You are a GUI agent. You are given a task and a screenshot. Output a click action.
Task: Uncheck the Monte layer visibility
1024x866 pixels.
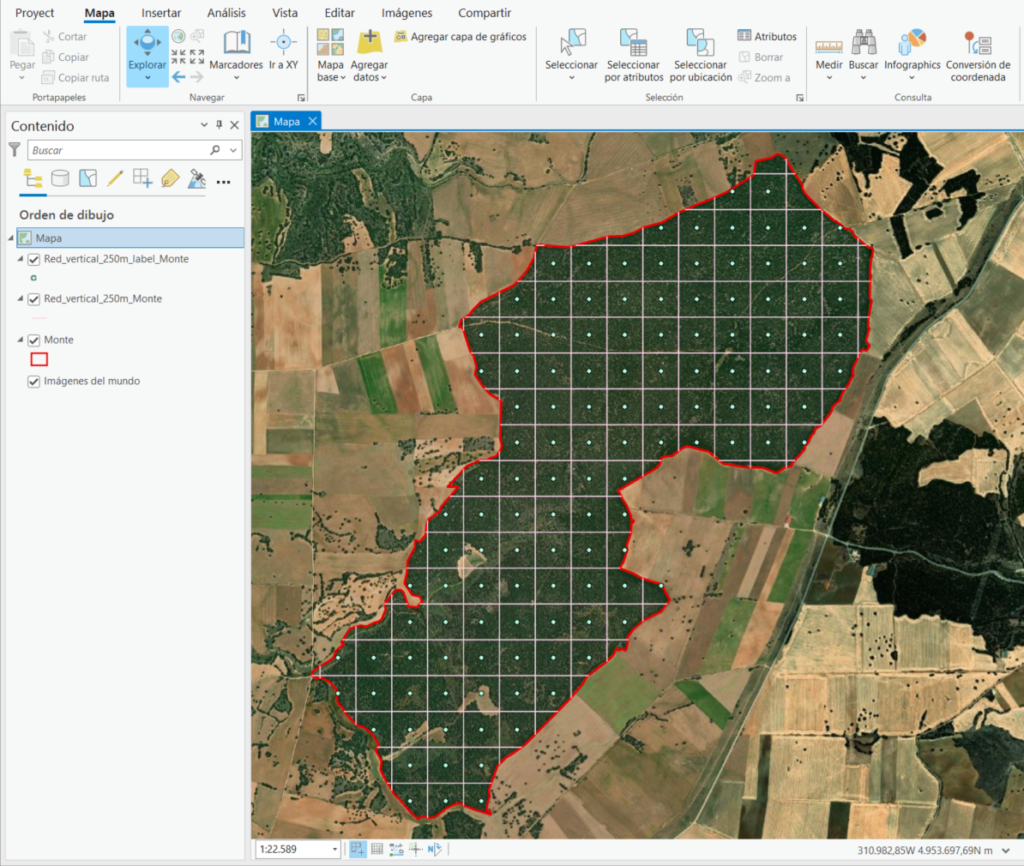click(x=35, y=339)
